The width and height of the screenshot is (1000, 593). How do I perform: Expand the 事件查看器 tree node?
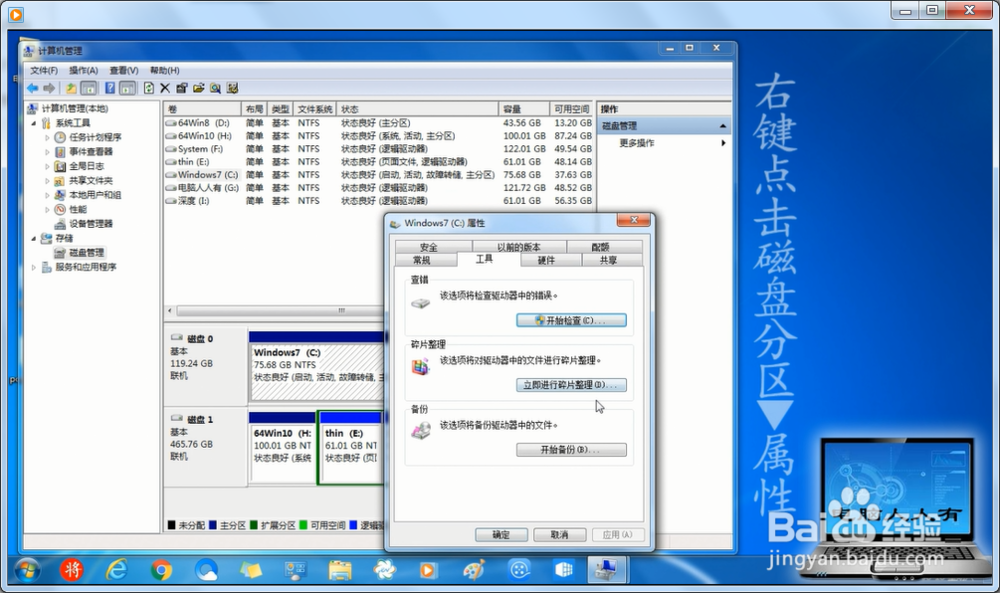pos(47,152)
